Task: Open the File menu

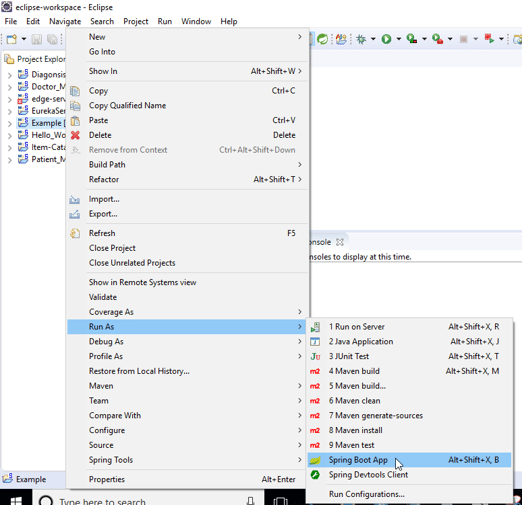Action: pyautogui.click(x=11, y=22)
